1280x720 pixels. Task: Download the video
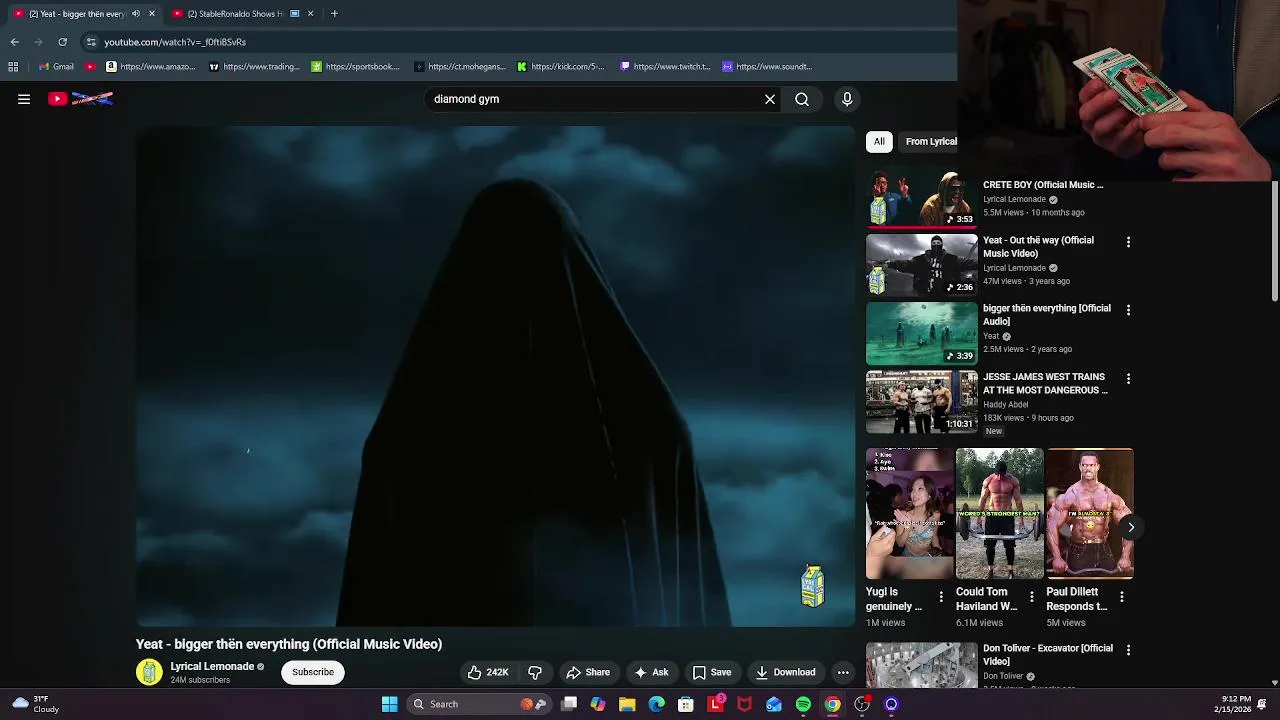tap(785, 672)
